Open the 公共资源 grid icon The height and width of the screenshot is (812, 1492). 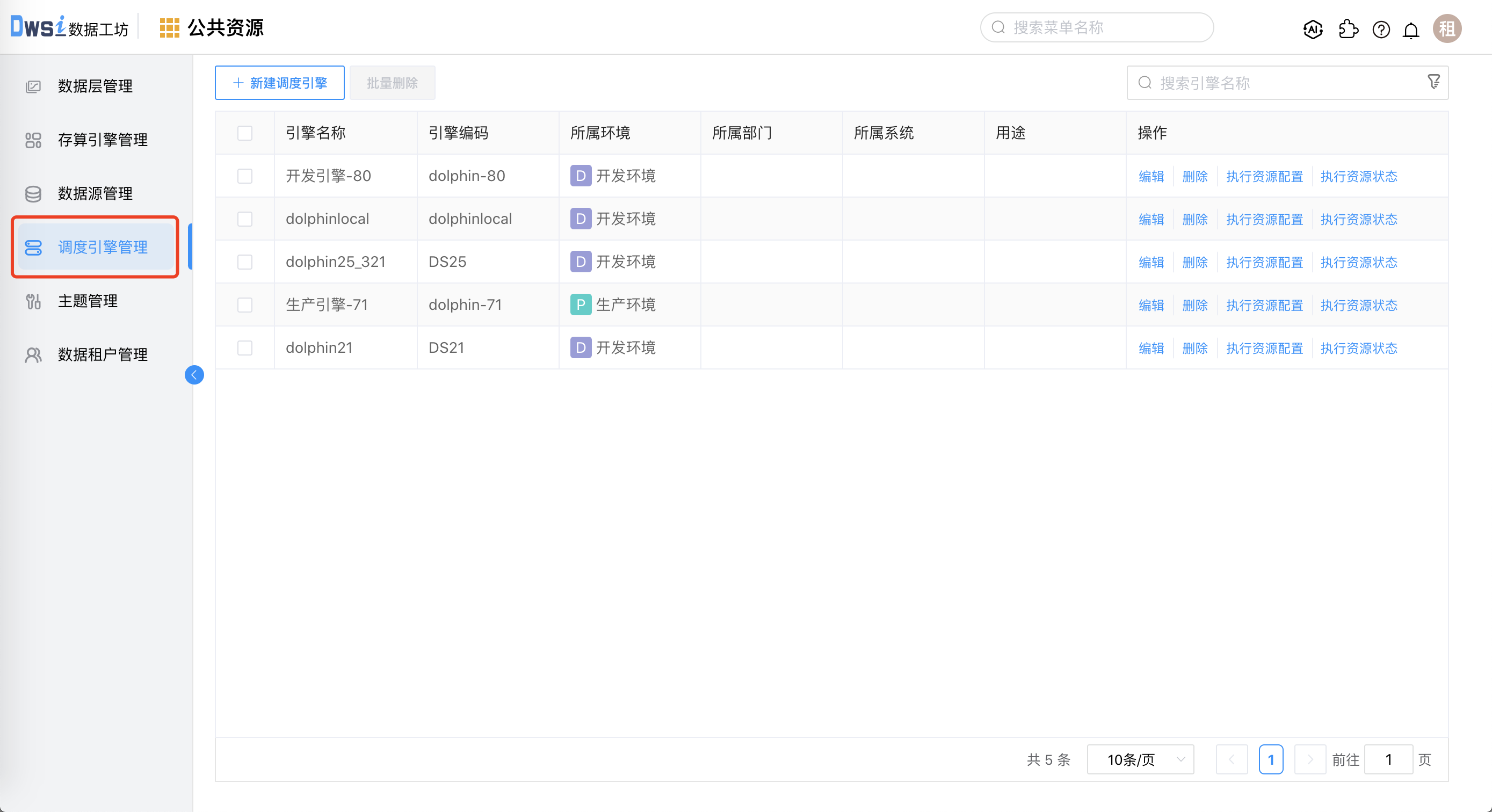[169, 27]
